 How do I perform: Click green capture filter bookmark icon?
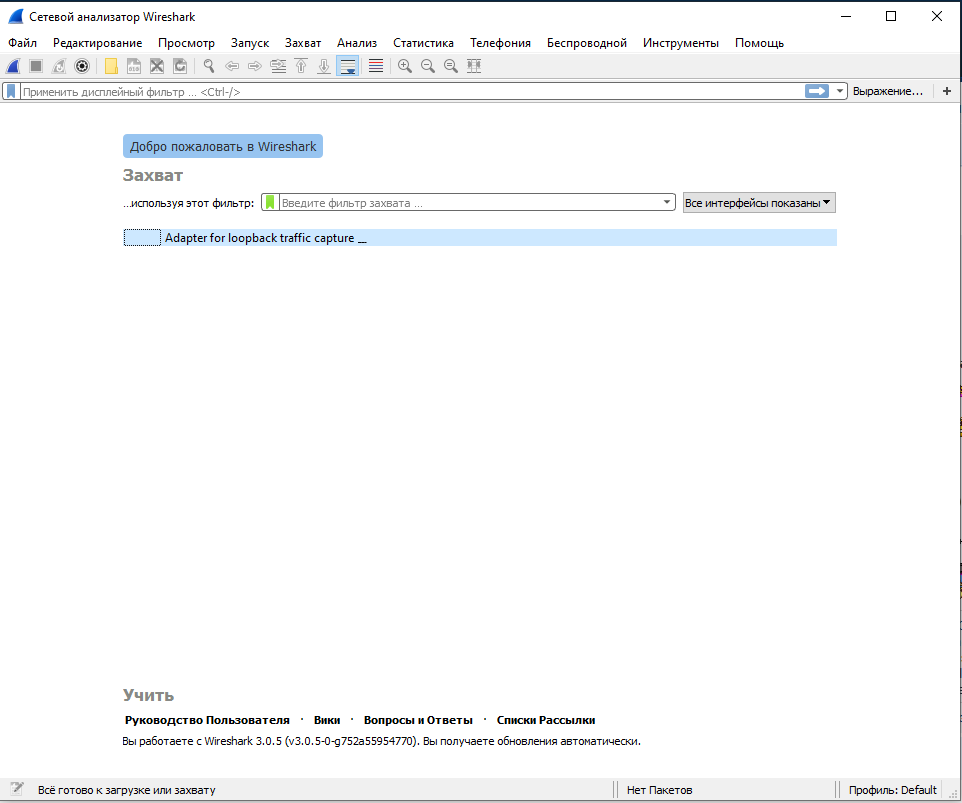[x=270, y=202]
